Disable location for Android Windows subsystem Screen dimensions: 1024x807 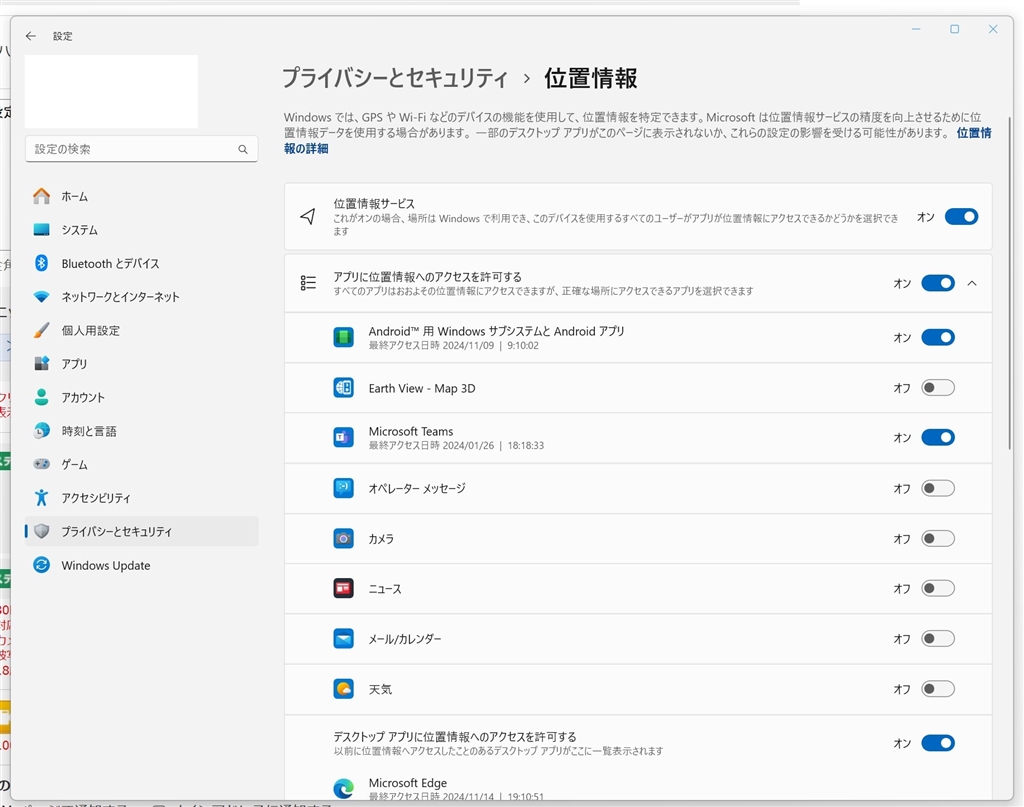938,338
